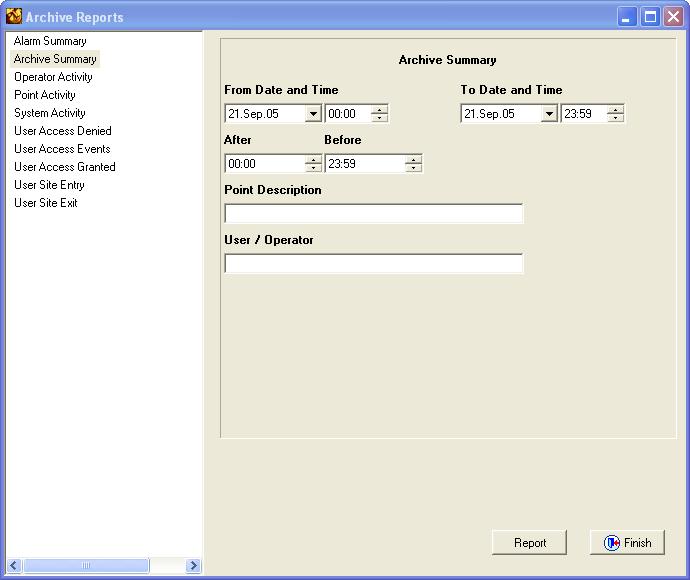This screenshot has width=690, height=580.
Task: Decrease Before time with down spinner
Action: (x=413, y=168)
